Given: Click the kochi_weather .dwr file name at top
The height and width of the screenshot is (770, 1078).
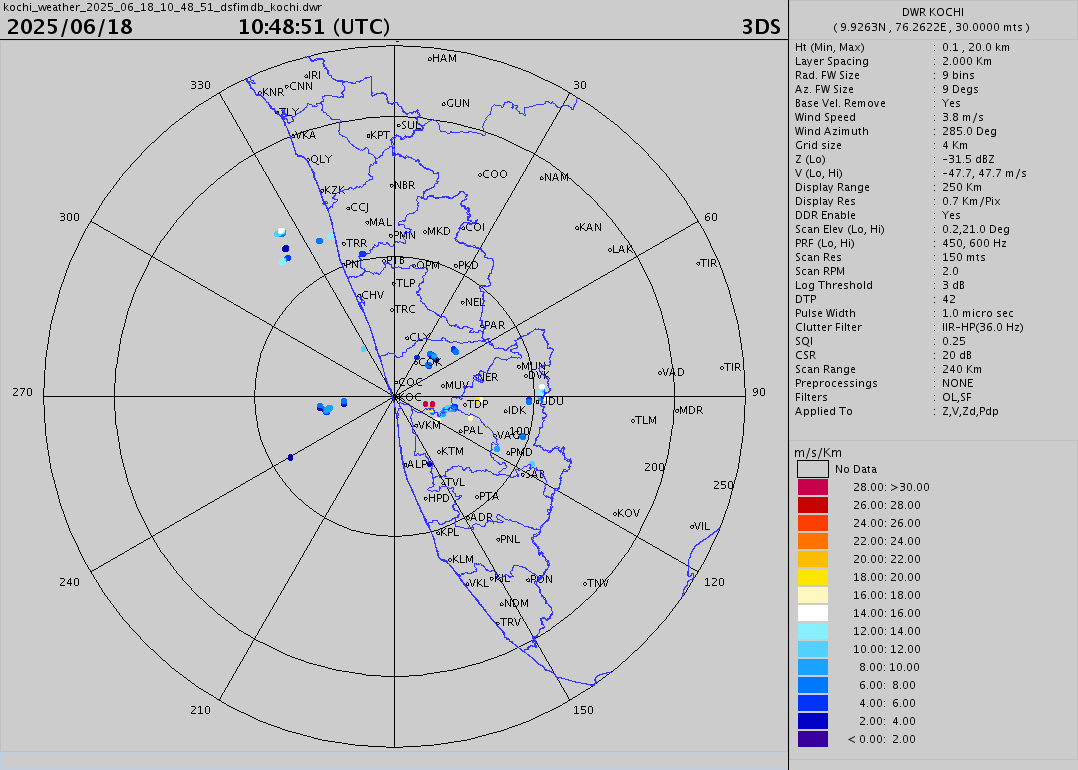Looking at the screenshot, I should [x=162, y=7].
